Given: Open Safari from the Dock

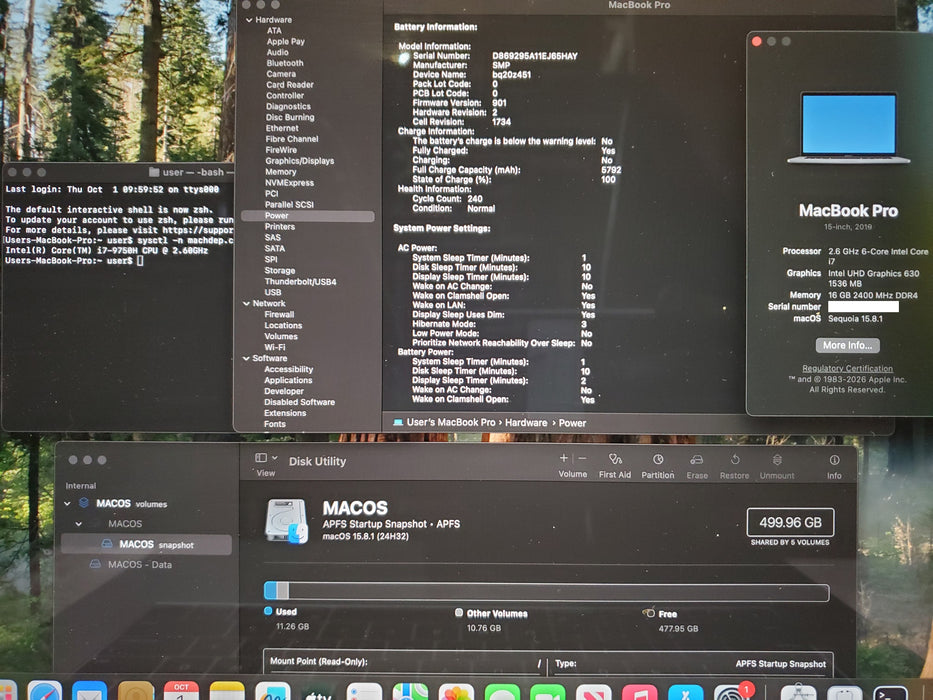Looking at the screenshot, I should click(45, 693).
